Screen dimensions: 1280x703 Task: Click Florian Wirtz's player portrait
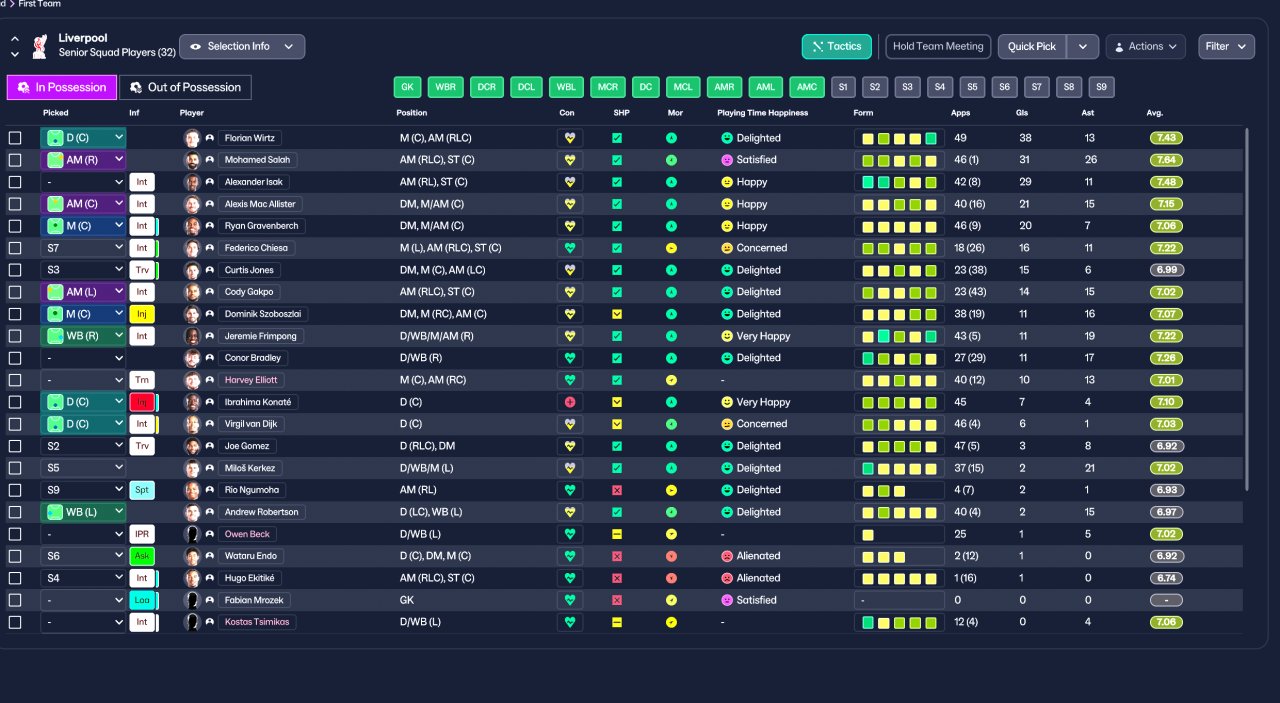[192, 138]
